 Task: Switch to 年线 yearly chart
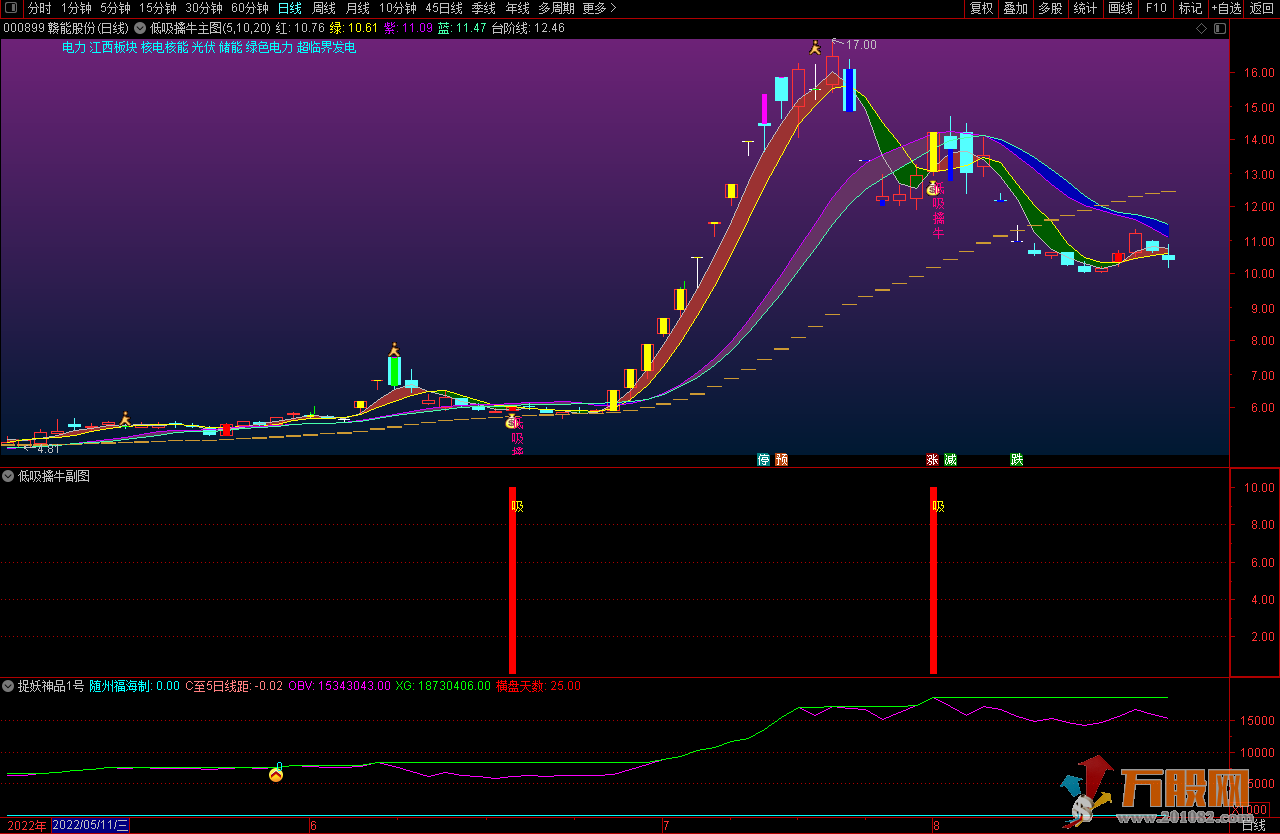click(x=518, y=8)
